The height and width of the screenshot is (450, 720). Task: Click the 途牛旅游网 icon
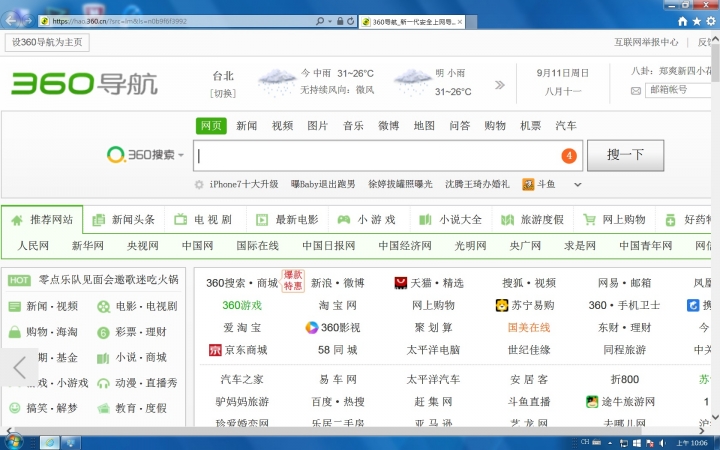pyautogui.click(x=592, y=402)
